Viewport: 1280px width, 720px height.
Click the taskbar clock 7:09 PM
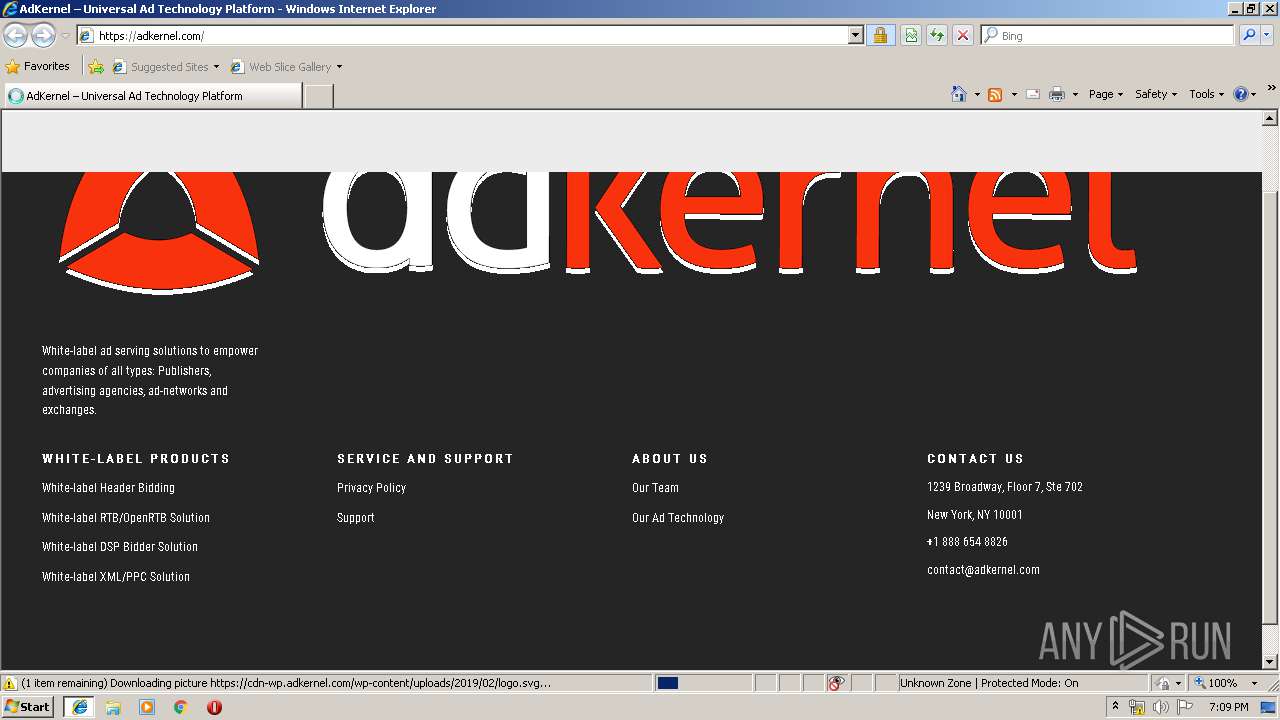point(1229,707)
